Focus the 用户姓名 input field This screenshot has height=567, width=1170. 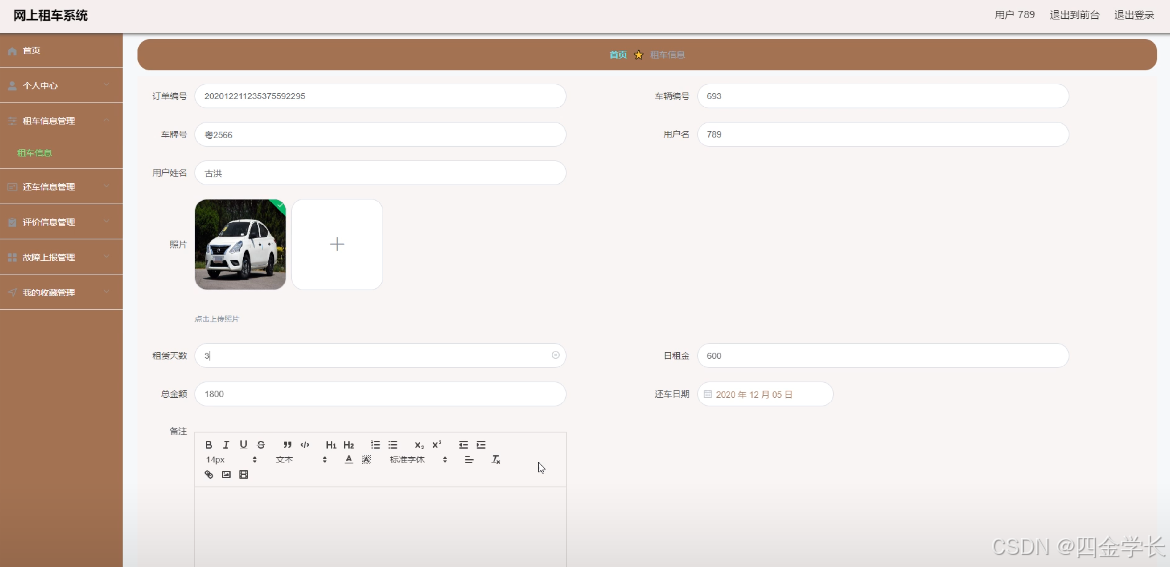tap(381, 172)
